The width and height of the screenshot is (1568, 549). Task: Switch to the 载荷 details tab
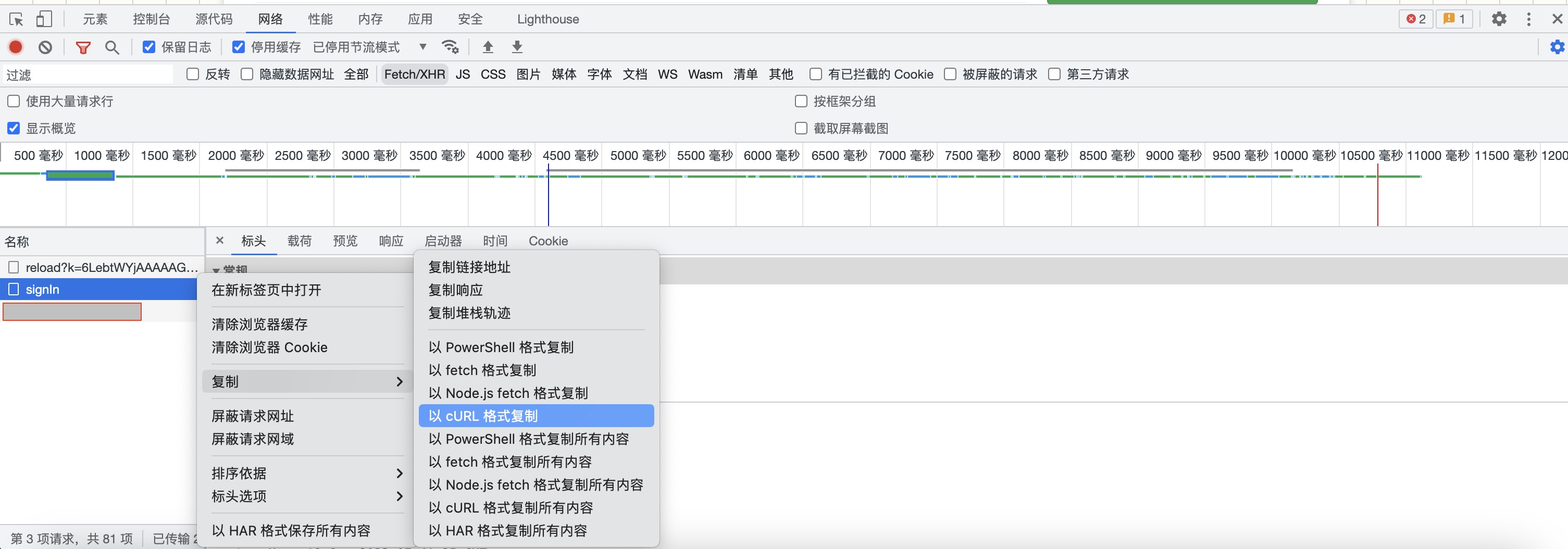click(x=300, y=241)
